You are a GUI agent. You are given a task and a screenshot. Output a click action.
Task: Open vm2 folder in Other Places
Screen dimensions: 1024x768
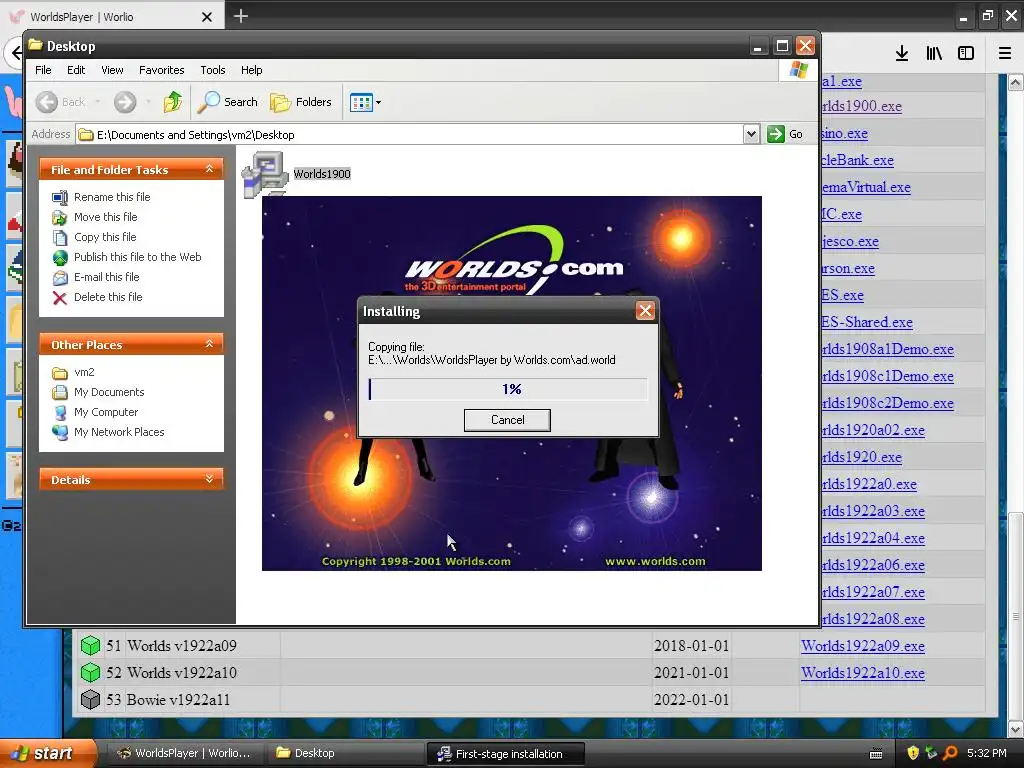tap(84, 372)
